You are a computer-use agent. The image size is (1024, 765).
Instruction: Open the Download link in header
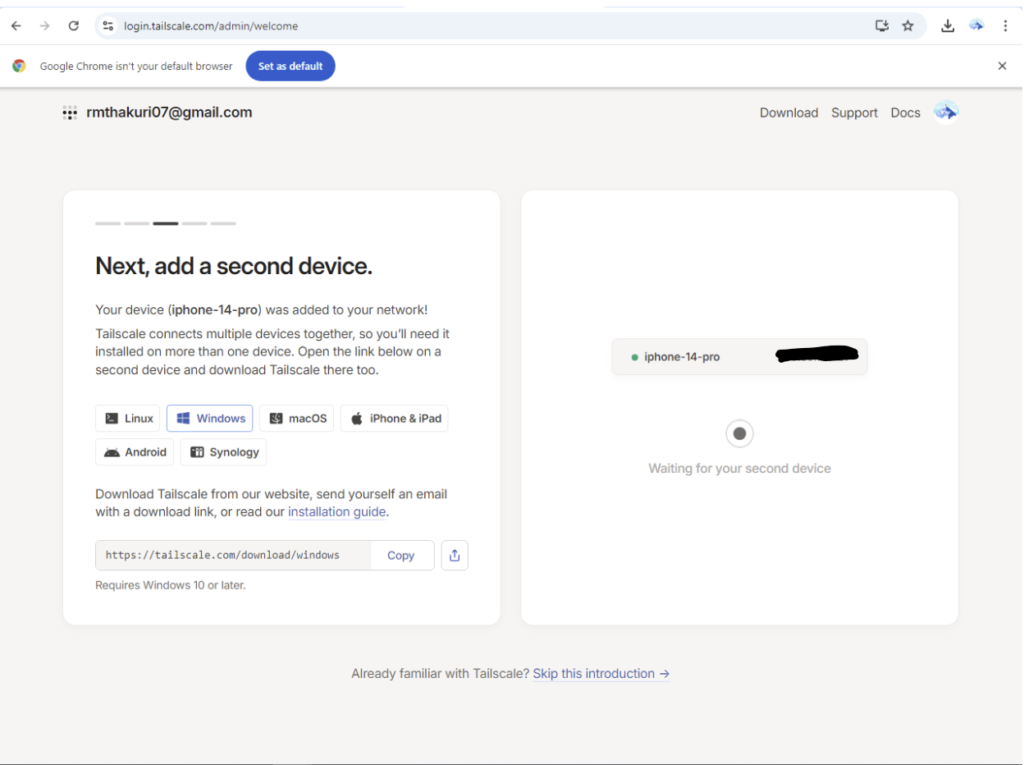(788, 112)
